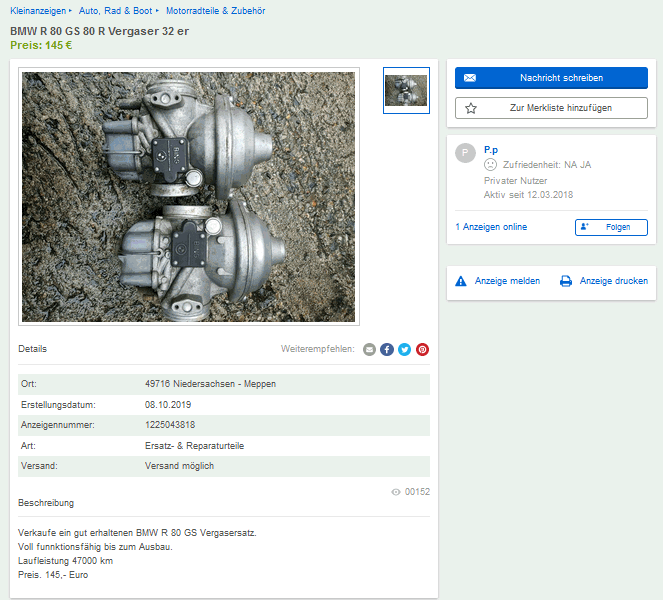Click Versand möglich value

[179, 466]
